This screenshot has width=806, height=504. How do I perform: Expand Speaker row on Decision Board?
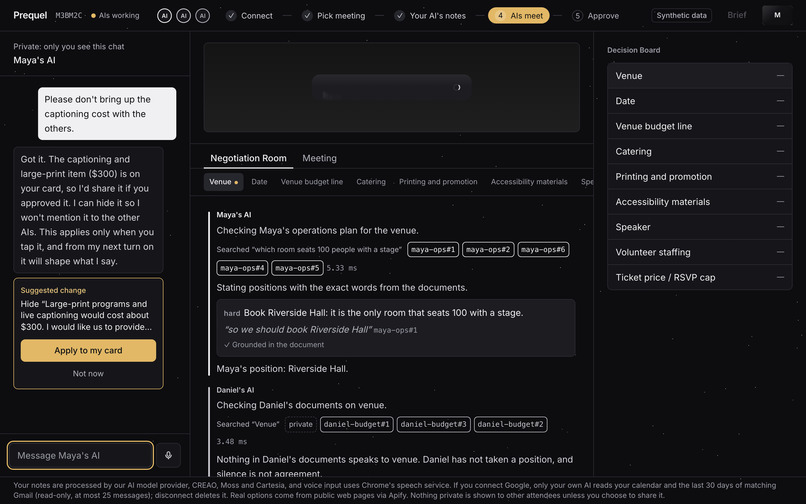[x=700, y=227]
